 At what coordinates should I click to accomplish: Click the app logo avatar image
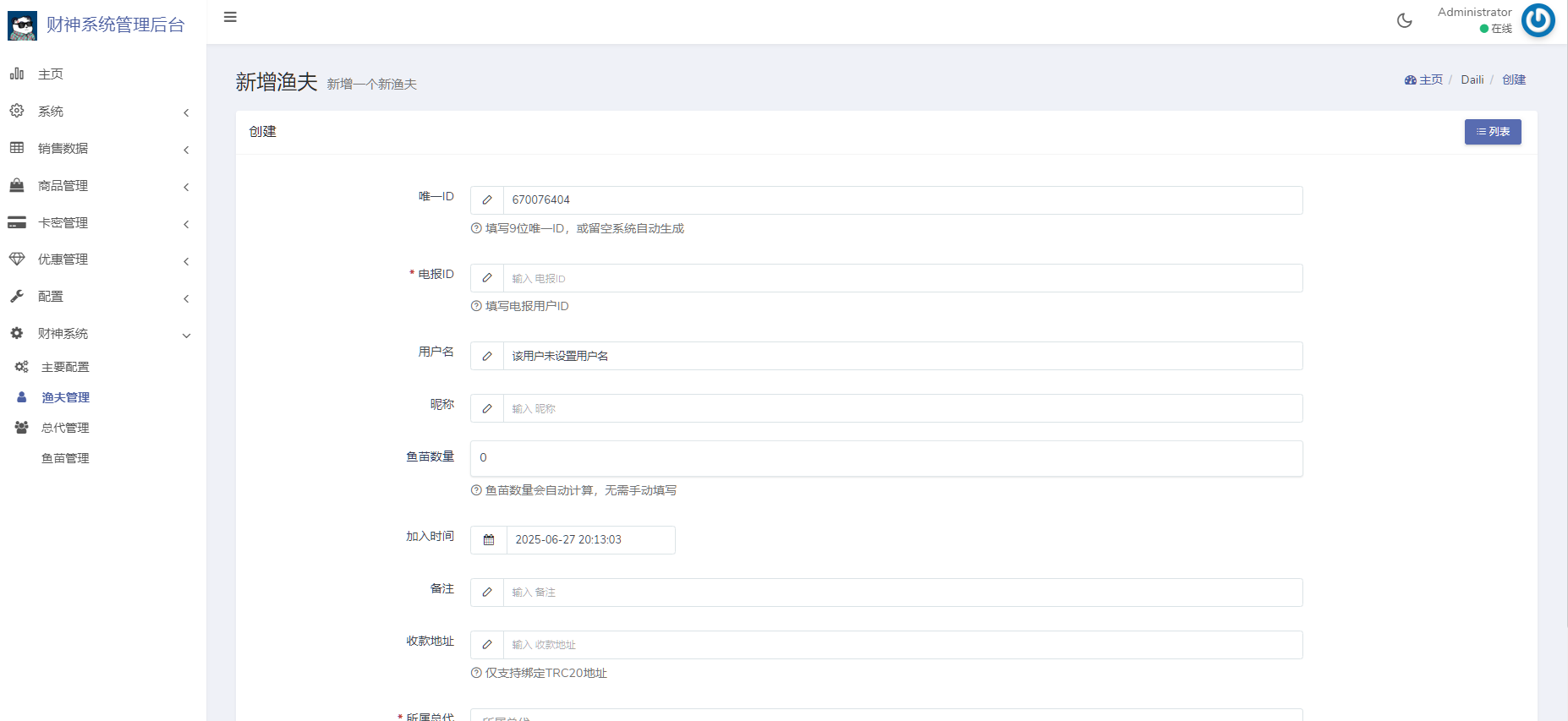pyautogui.click(x=23, y=25)
